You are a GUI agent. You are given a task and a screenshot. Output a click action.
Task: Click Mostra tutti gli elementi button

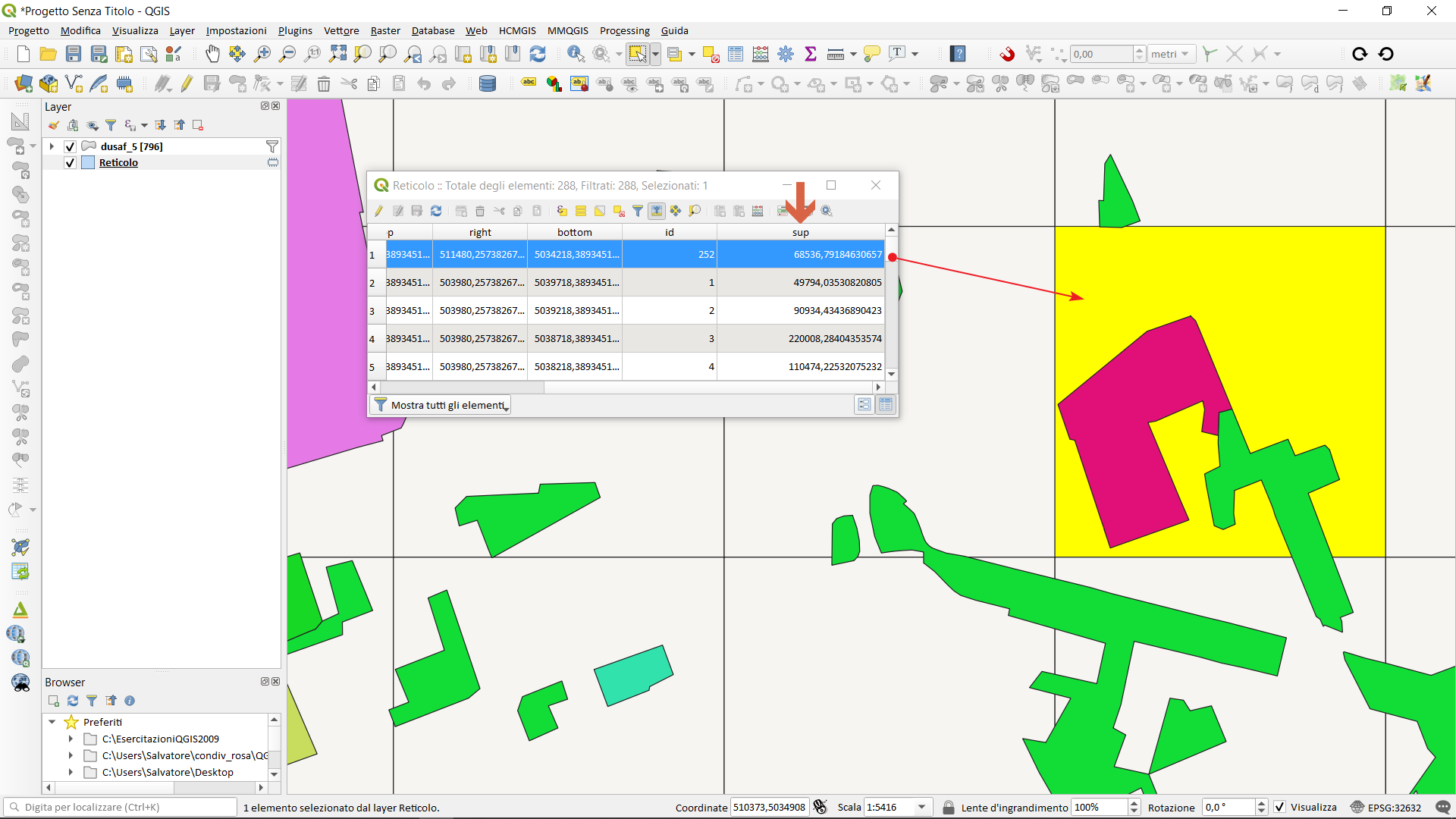tap(441, 405)
